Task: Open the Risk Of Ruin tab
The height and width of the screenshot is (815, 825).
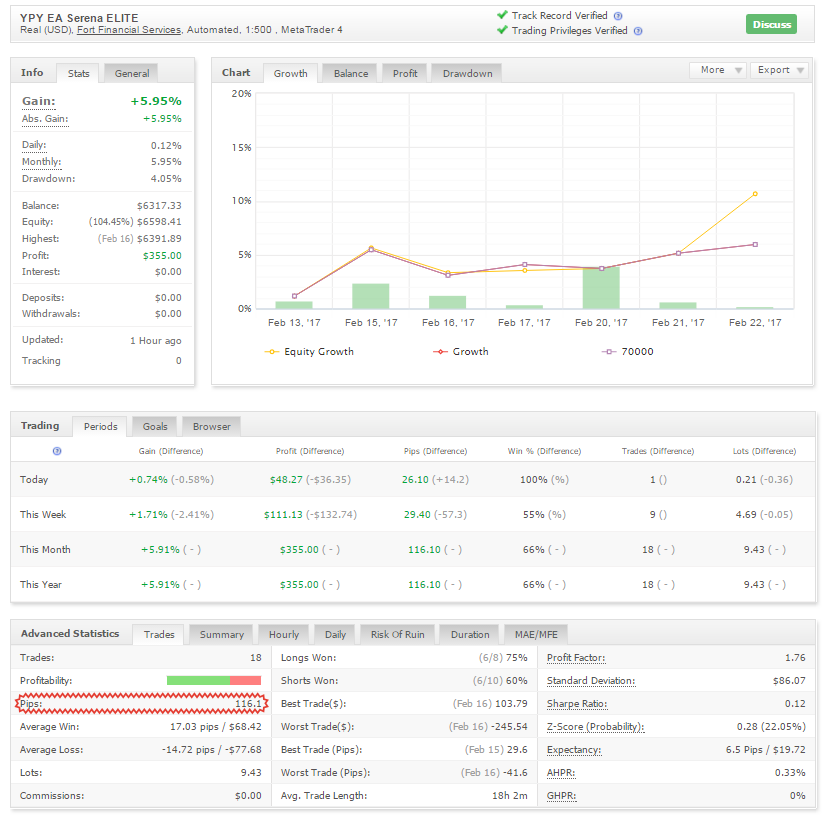Action: point(397,635)
